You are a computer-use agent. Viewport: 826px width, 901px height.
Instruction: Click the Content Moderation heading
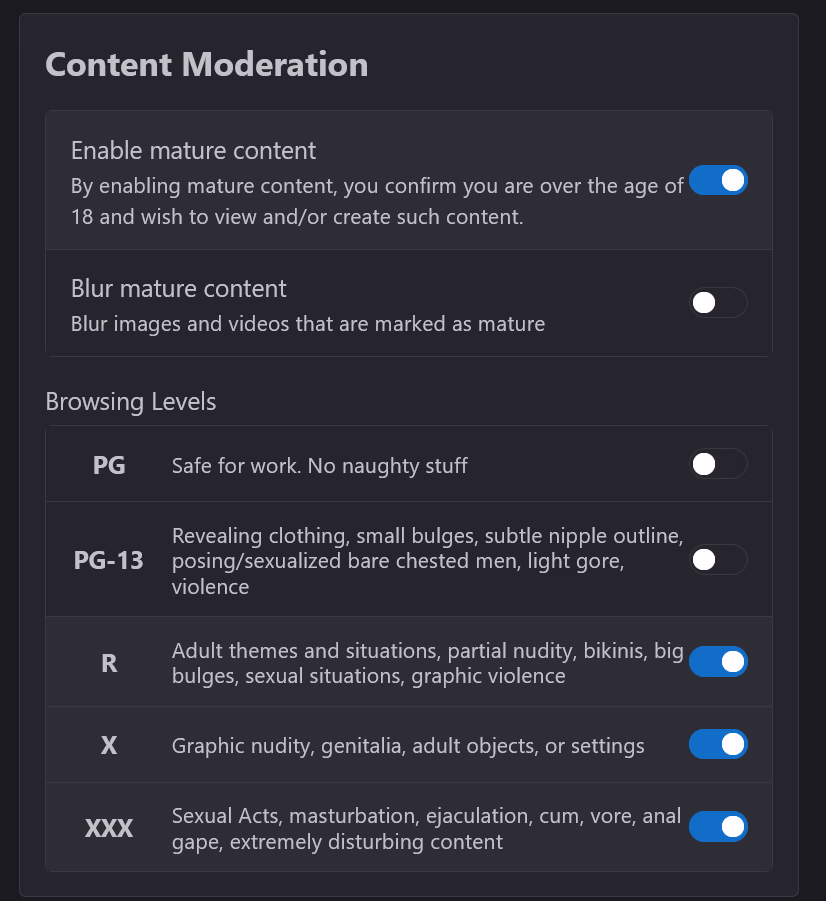(207, 64)
